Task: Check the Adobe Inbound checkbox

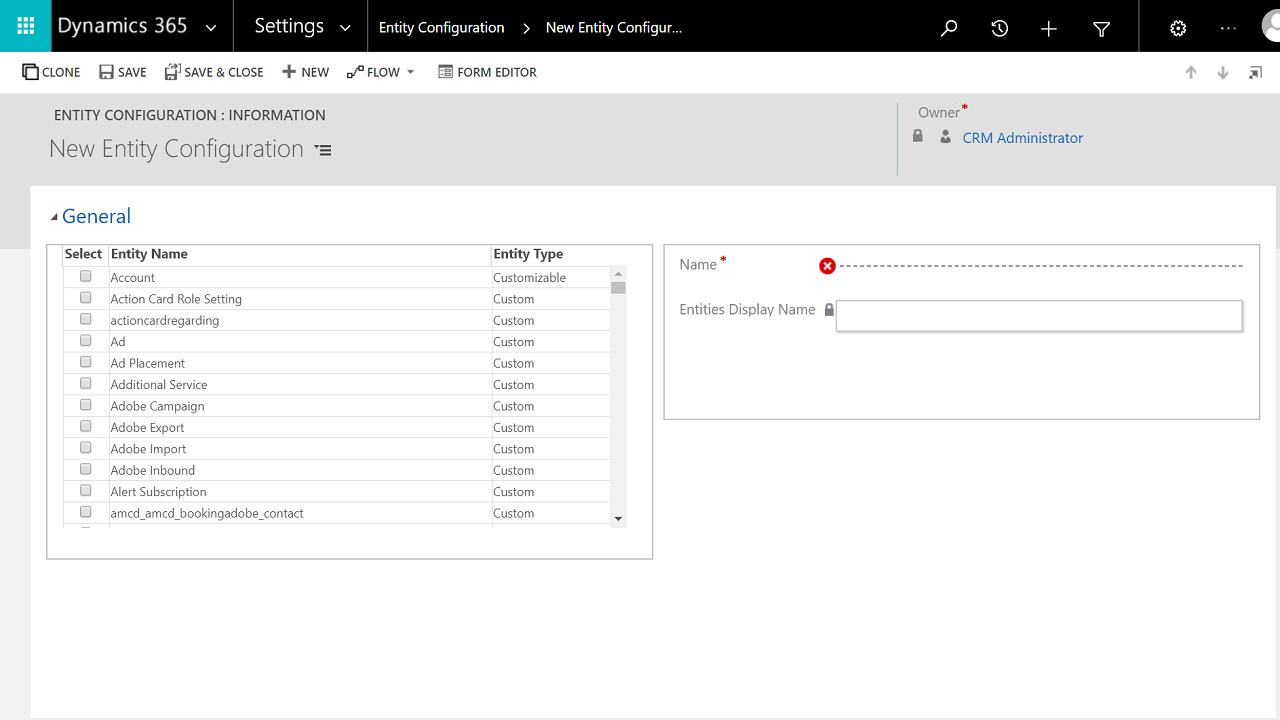Action: pyautogui.click(x=86, y=469)
